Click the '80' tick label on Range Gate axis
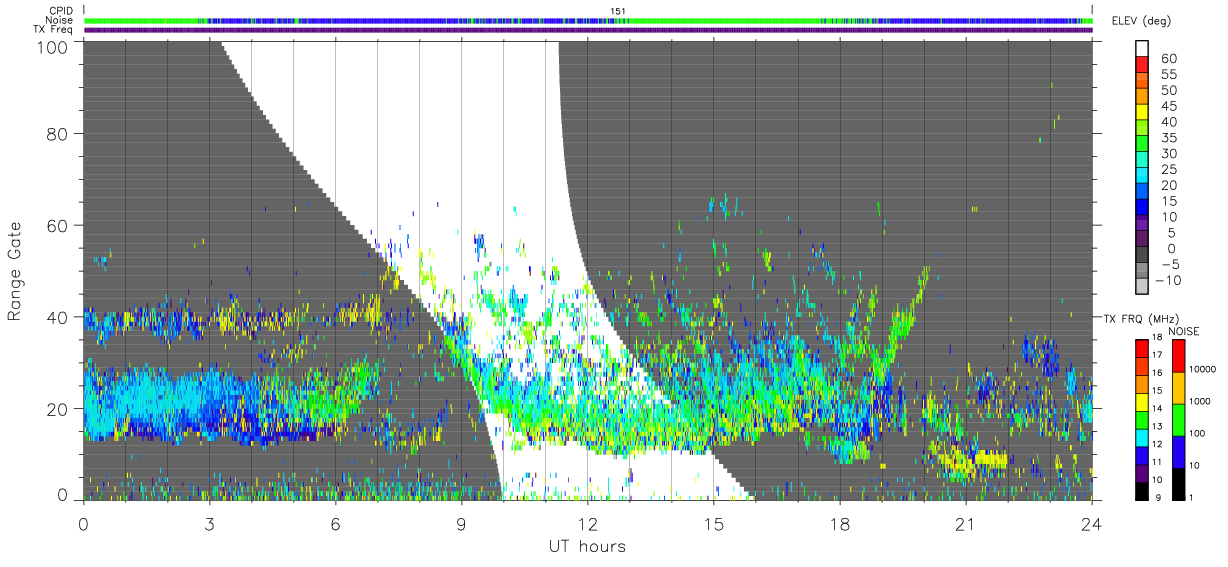The width and height of the screenshot is (1228, 567). pos(58,133)
